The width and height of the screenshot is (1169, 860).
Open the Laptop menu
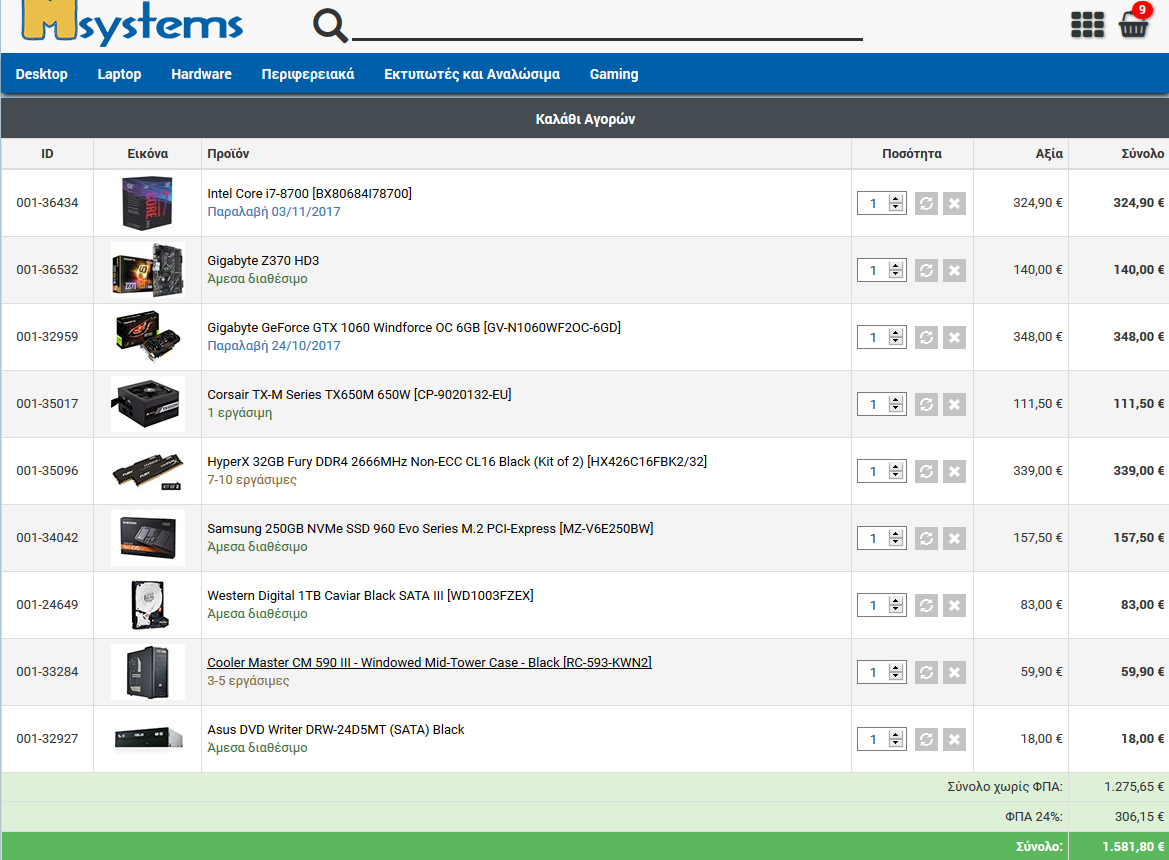tap(119, 74)
